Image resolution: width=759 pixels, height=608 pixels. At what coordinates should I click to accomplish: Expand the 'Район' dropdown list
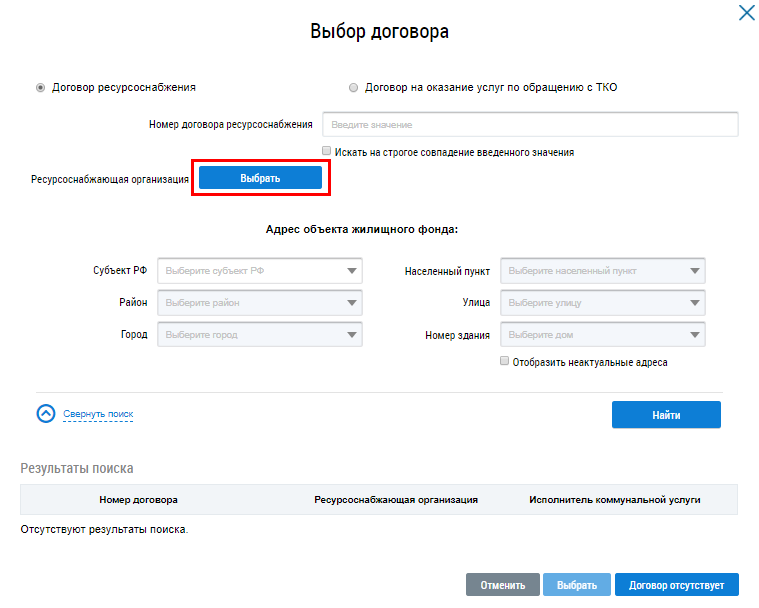pyautogui.click(x=260, y=303)
